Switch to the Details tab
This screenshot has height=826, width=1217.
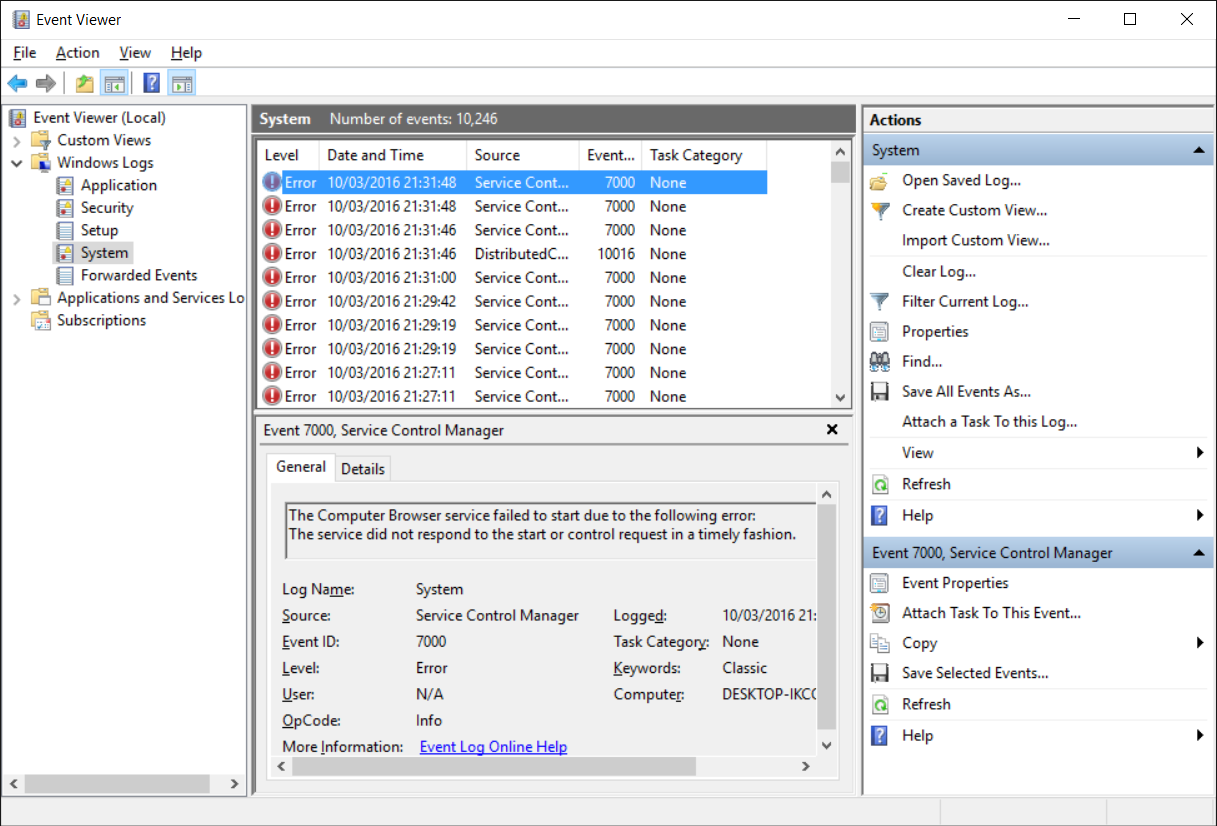click(x=362, y=468)
